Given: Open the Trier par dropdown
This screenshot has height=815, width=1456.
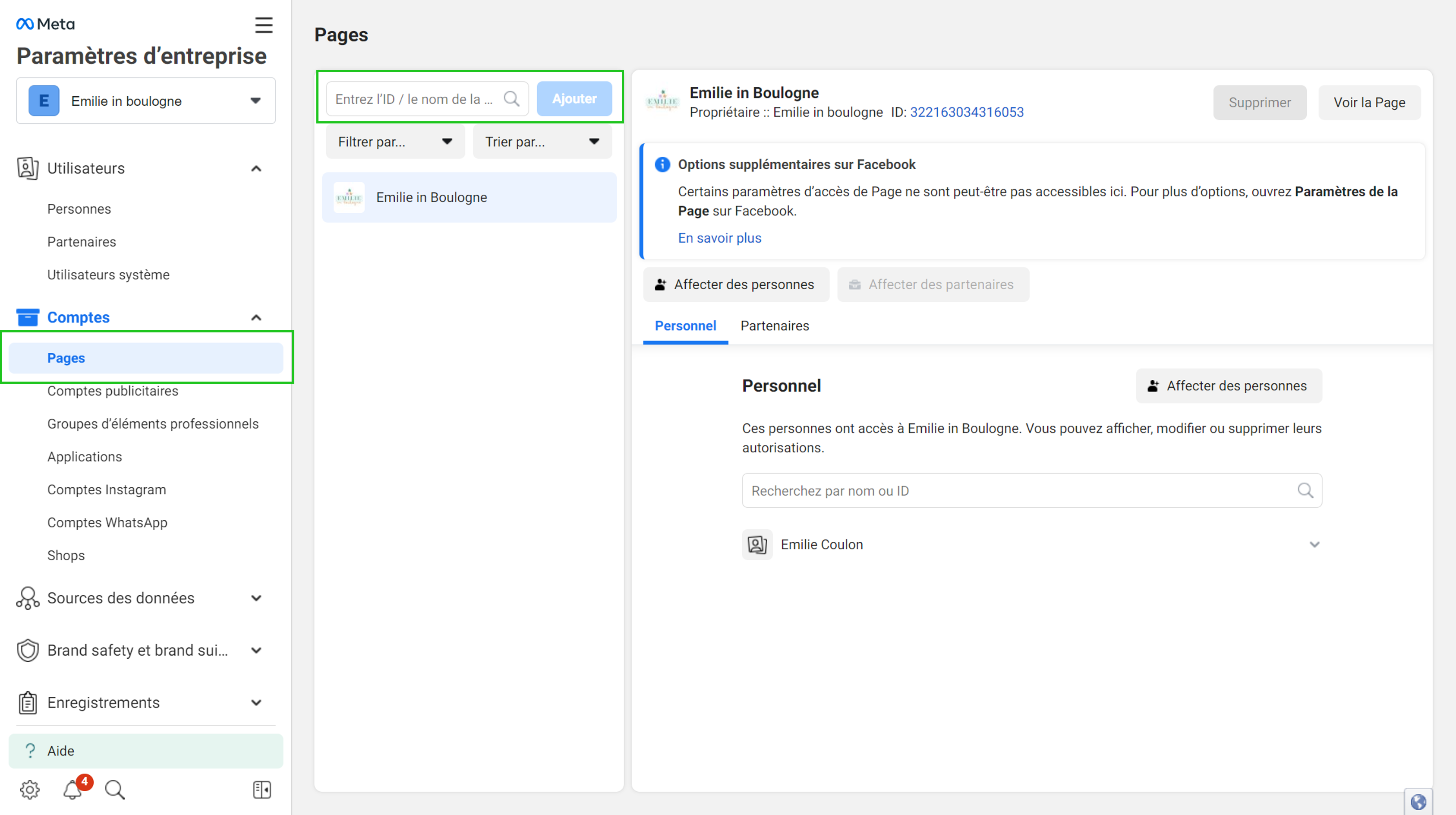Looking at the screenshot, I should [542, 142].
